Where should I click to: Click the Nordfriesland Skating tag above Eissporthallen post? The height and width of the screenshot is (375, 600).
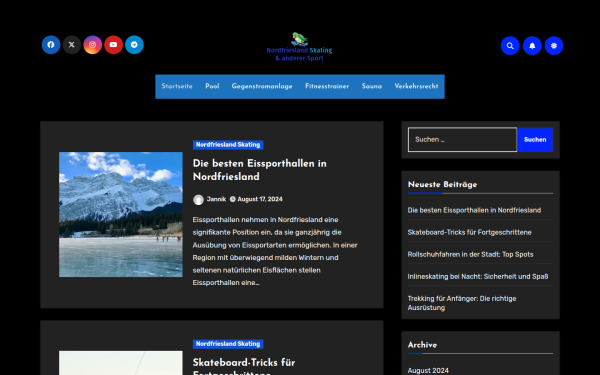(x=228, y=145)
